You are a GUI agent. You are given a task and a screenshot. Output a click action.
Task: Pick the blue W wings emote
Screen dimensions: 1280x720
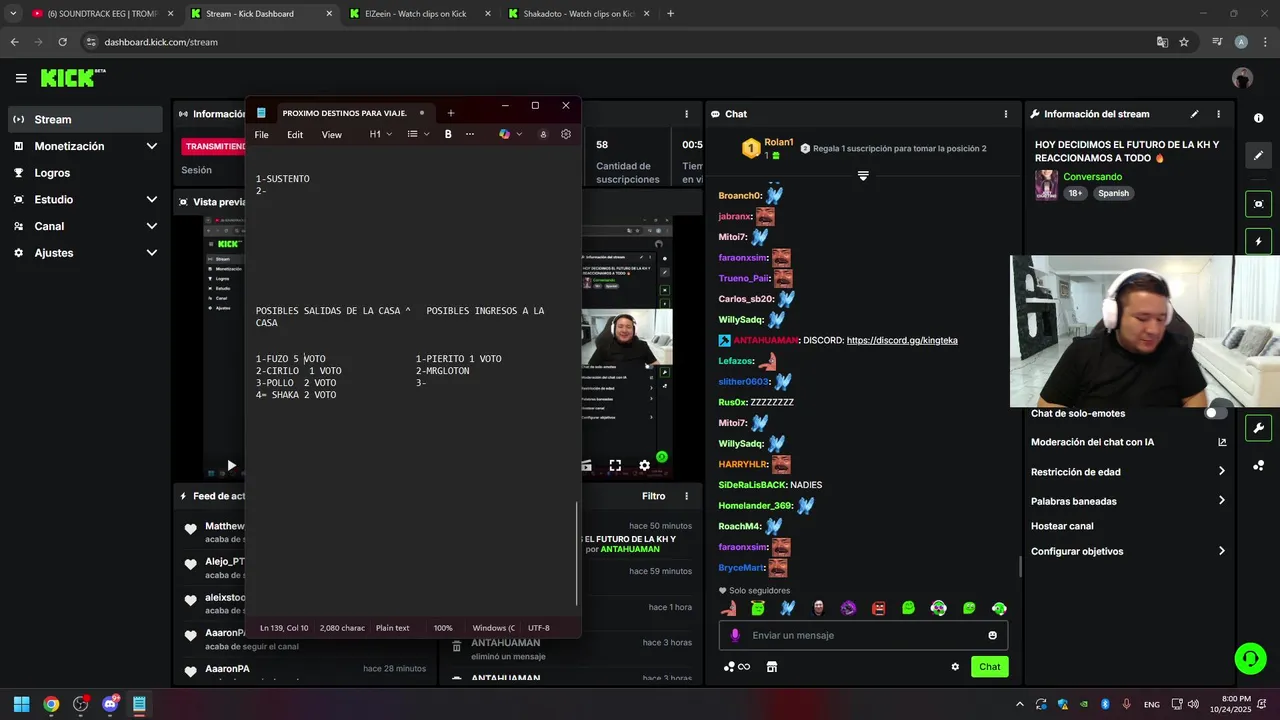tap(788, 608)
